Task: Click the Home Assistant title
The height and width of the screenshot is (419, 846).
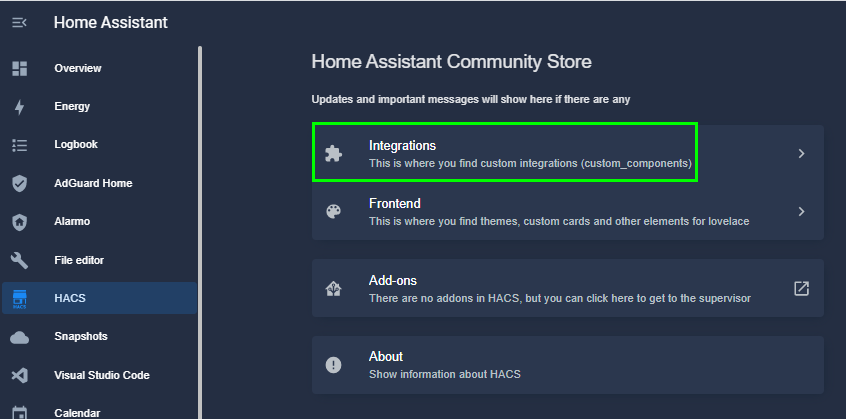Action: [x=111, y=23]
